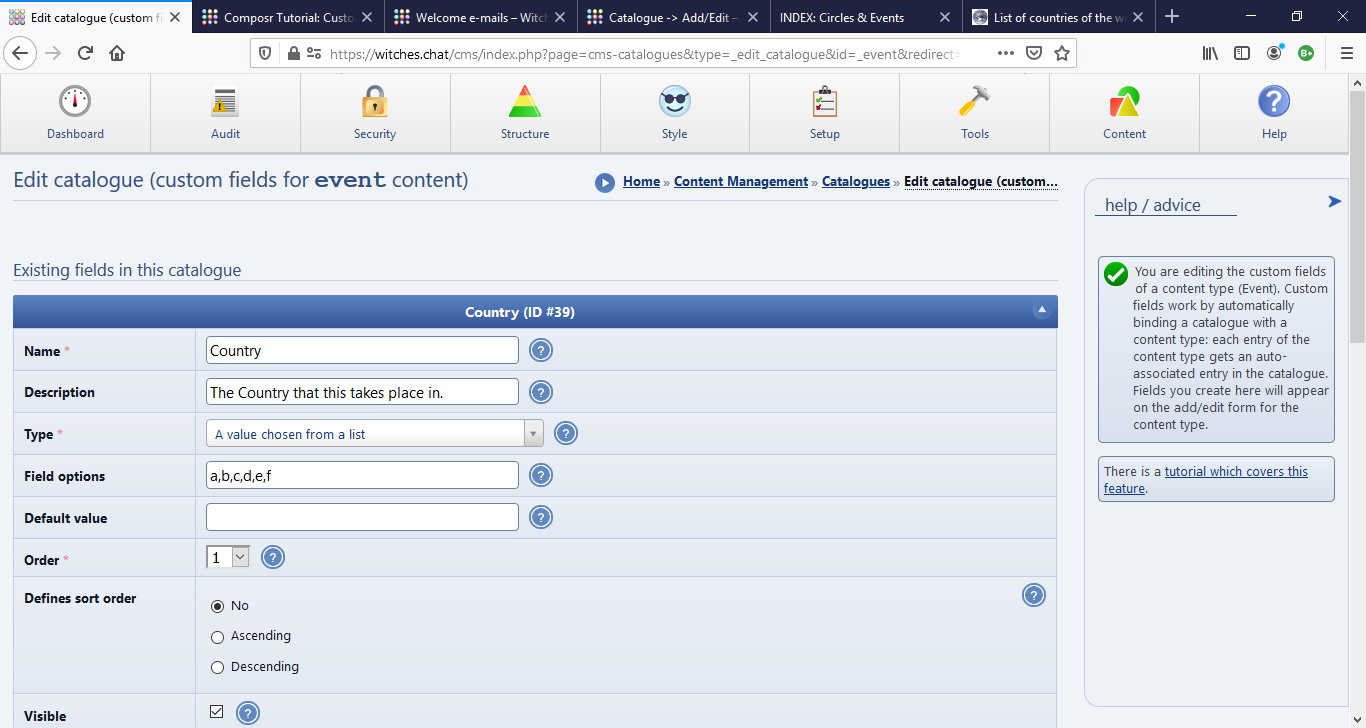Open the Dashboard admin section
The image size is (1366, 728).
(x=75, y=113)
